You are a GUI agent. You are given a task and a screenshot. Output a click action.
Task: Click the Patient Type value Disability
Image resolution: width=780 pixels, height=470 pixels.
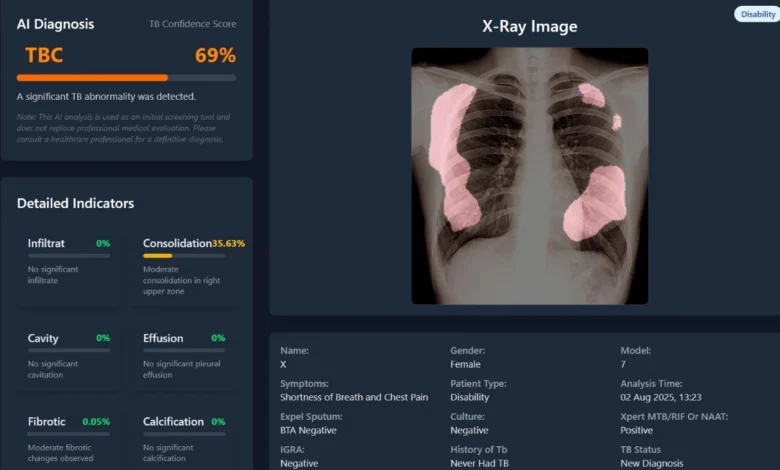(x=470, y=397)
